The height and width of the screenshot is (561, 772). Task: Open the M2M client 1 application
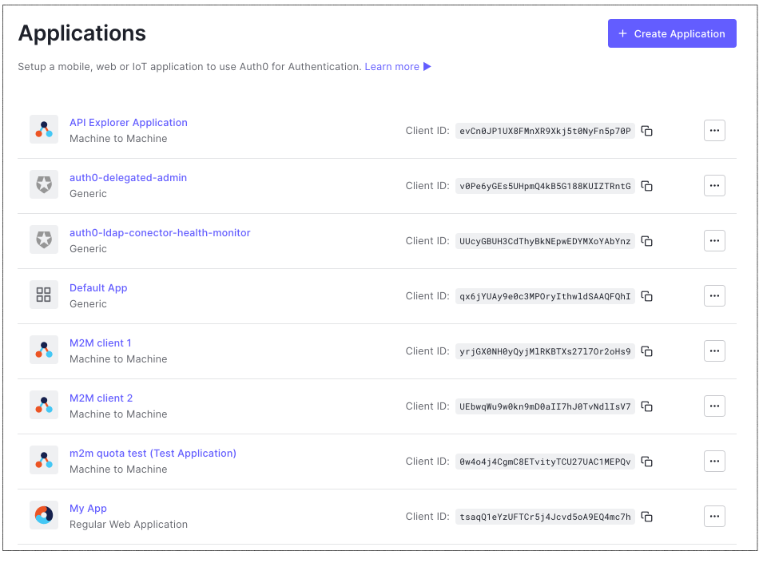(x=100, y=343)
